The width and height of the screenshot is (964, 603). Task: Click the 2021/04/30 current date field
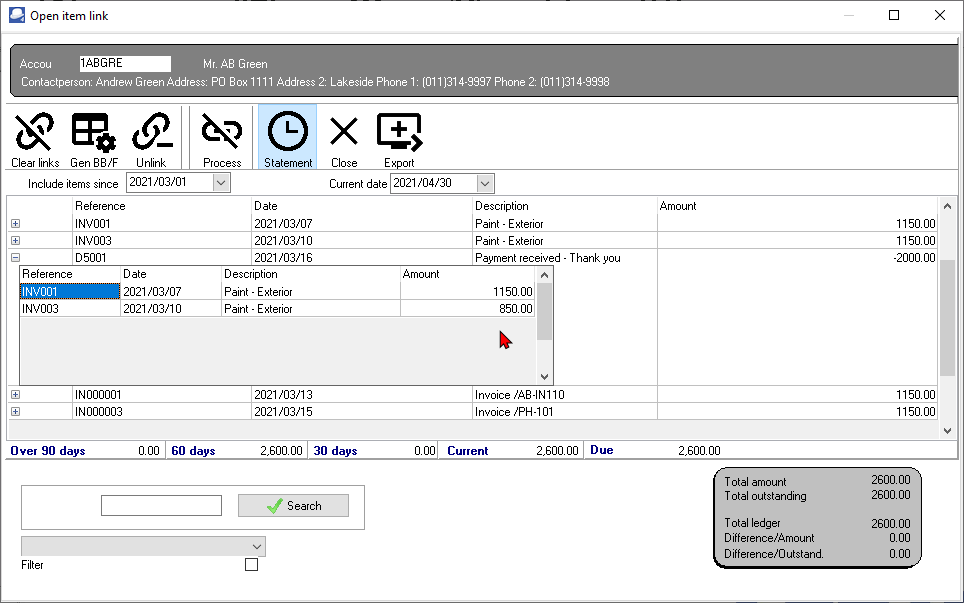click(x=433, y=183)
